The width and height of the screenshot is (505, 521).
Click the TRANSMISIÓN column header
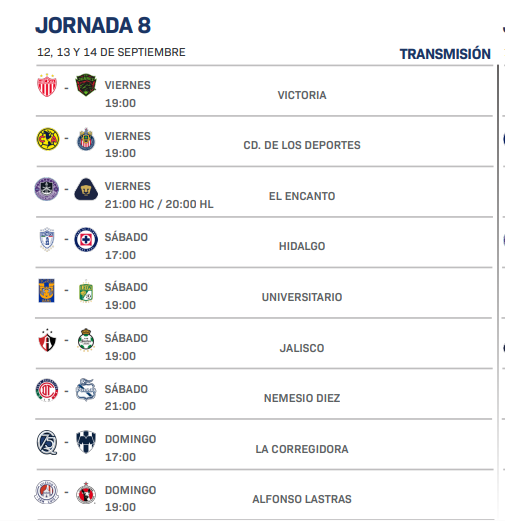(445, 54)
